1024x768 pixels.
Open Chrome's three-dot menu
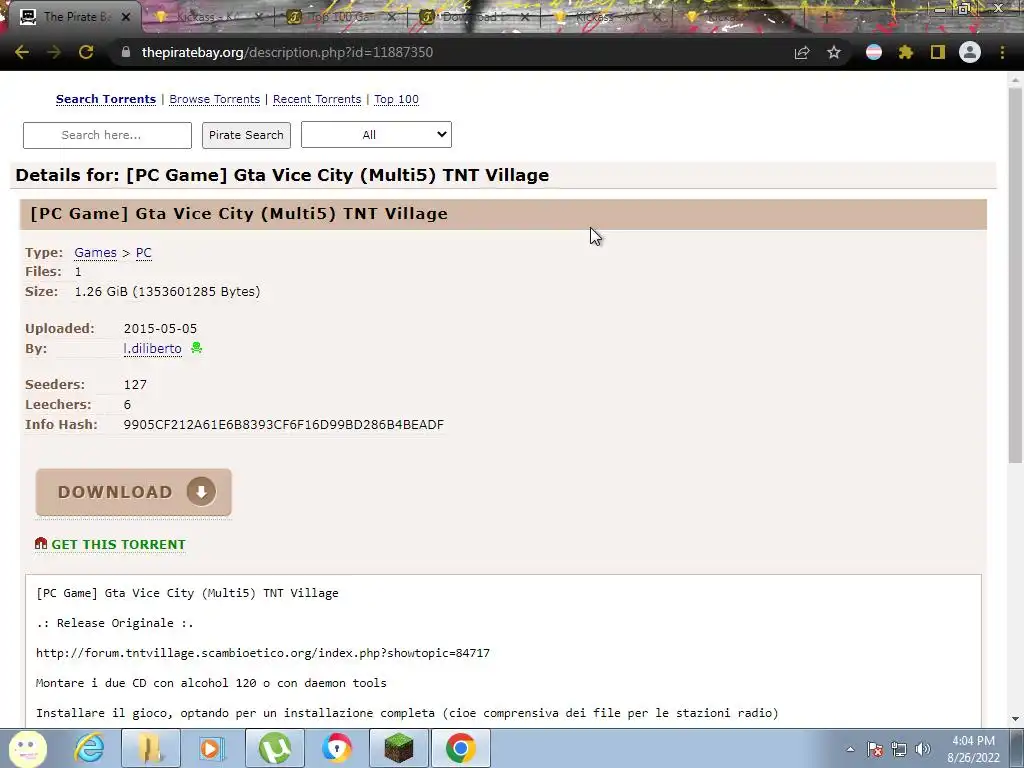pyautogui.click(x=1002, y=52)
